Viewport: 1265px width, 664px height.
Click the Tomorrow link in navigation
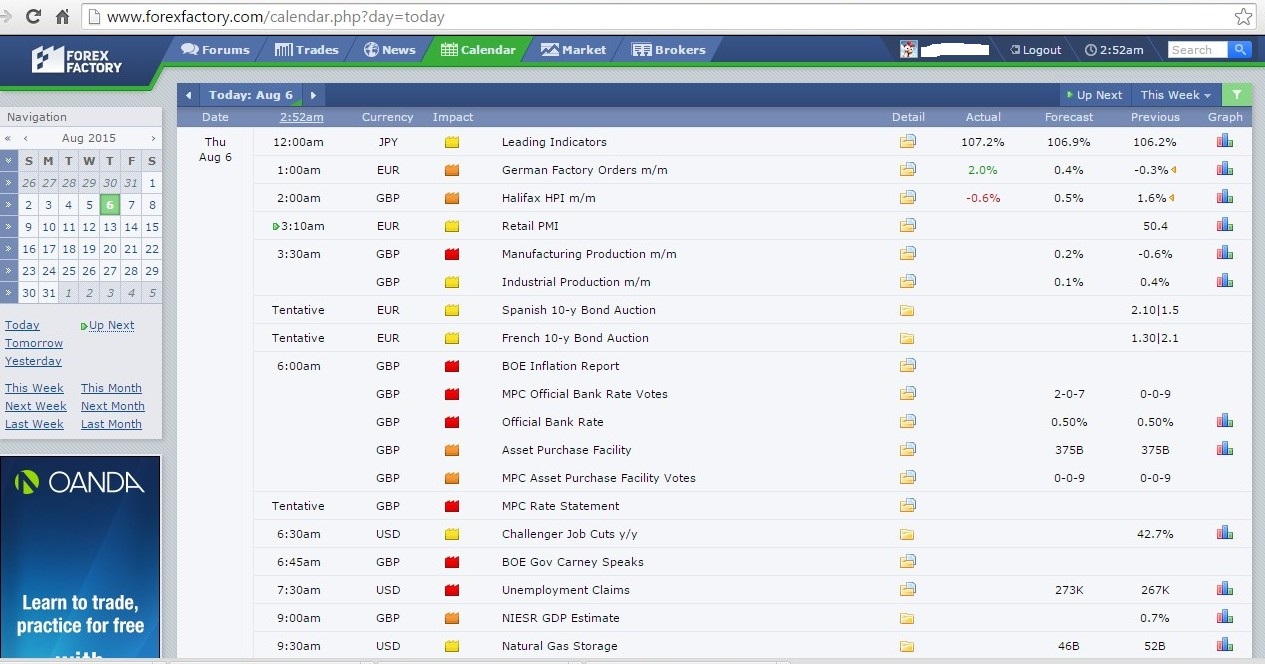(x=34, y=343)
